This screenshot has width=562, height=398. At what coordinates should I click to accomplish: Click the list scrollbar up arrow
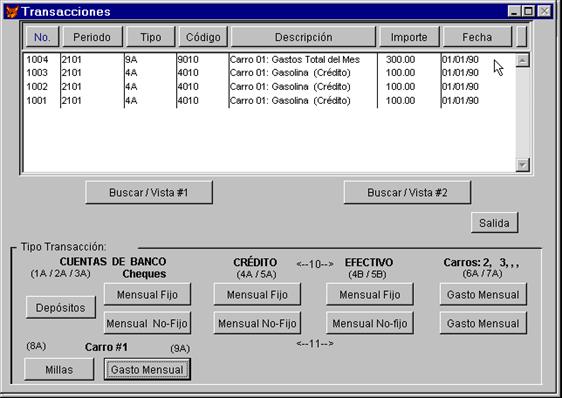click(523, 61)
